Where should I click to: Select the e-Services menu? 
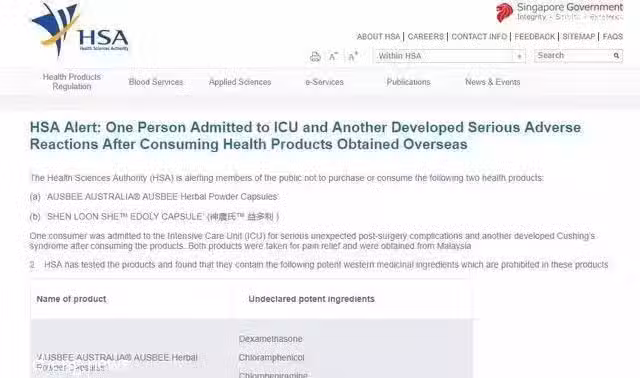324,82
